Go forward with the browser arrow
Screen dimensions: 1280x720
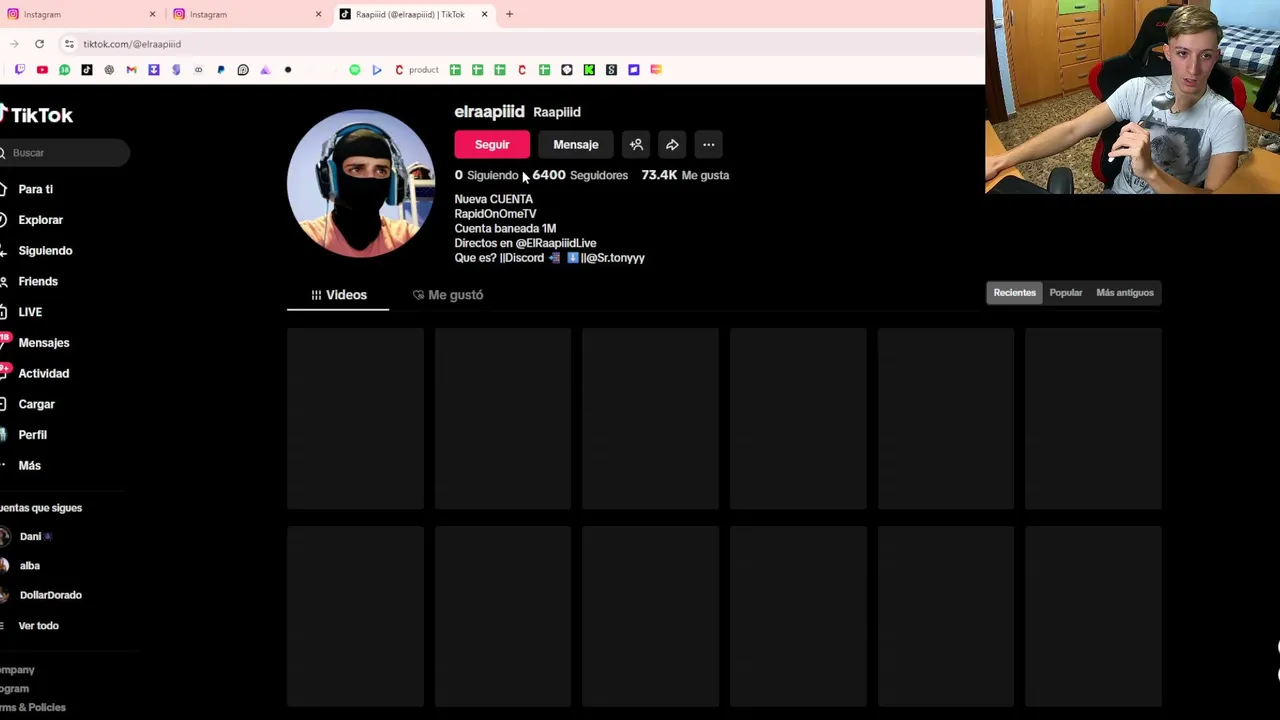13,44
